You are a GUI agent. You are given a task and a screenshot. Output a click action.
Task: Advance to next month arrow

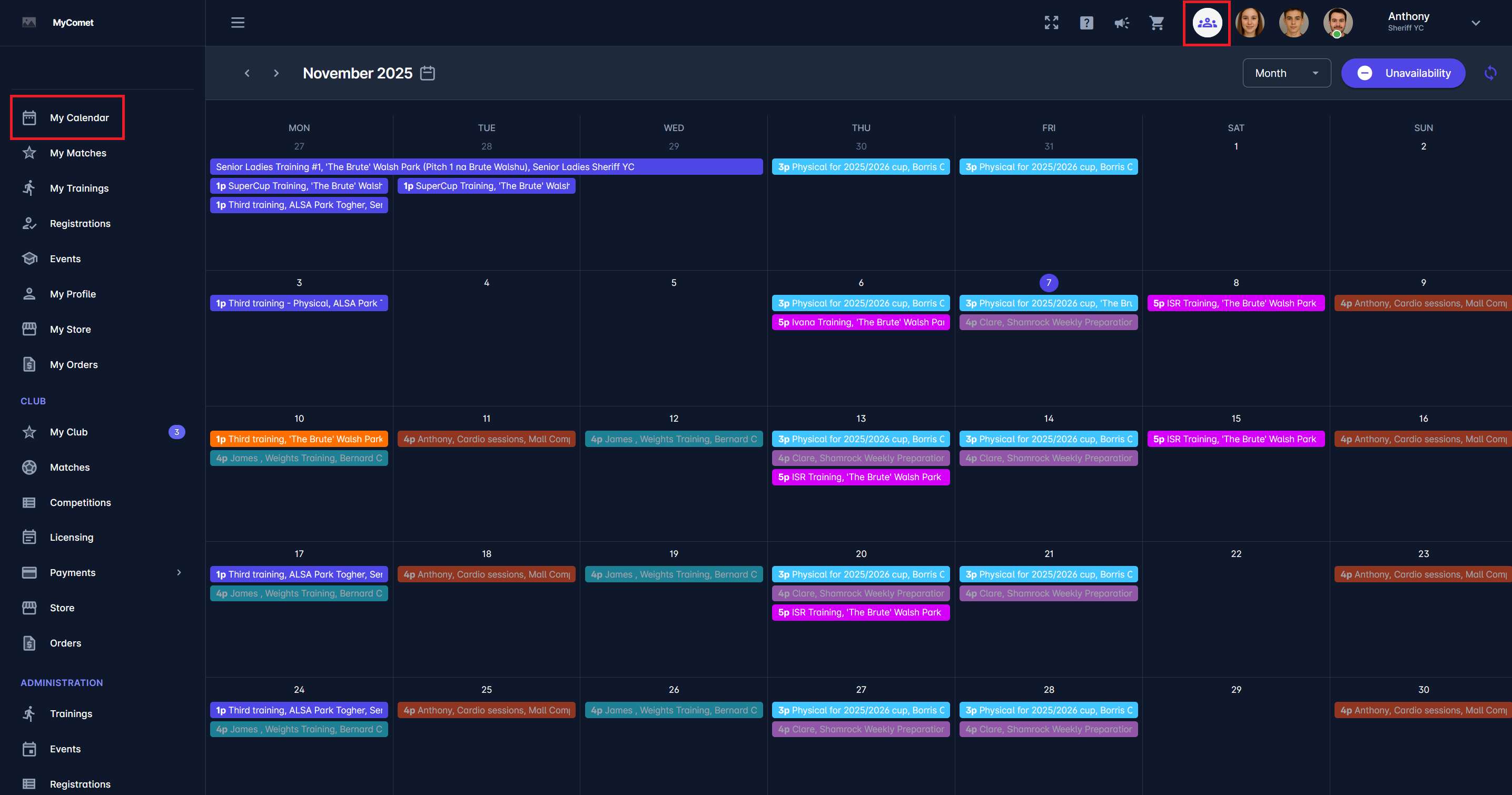pyautogui.click(x=276, y=73)
